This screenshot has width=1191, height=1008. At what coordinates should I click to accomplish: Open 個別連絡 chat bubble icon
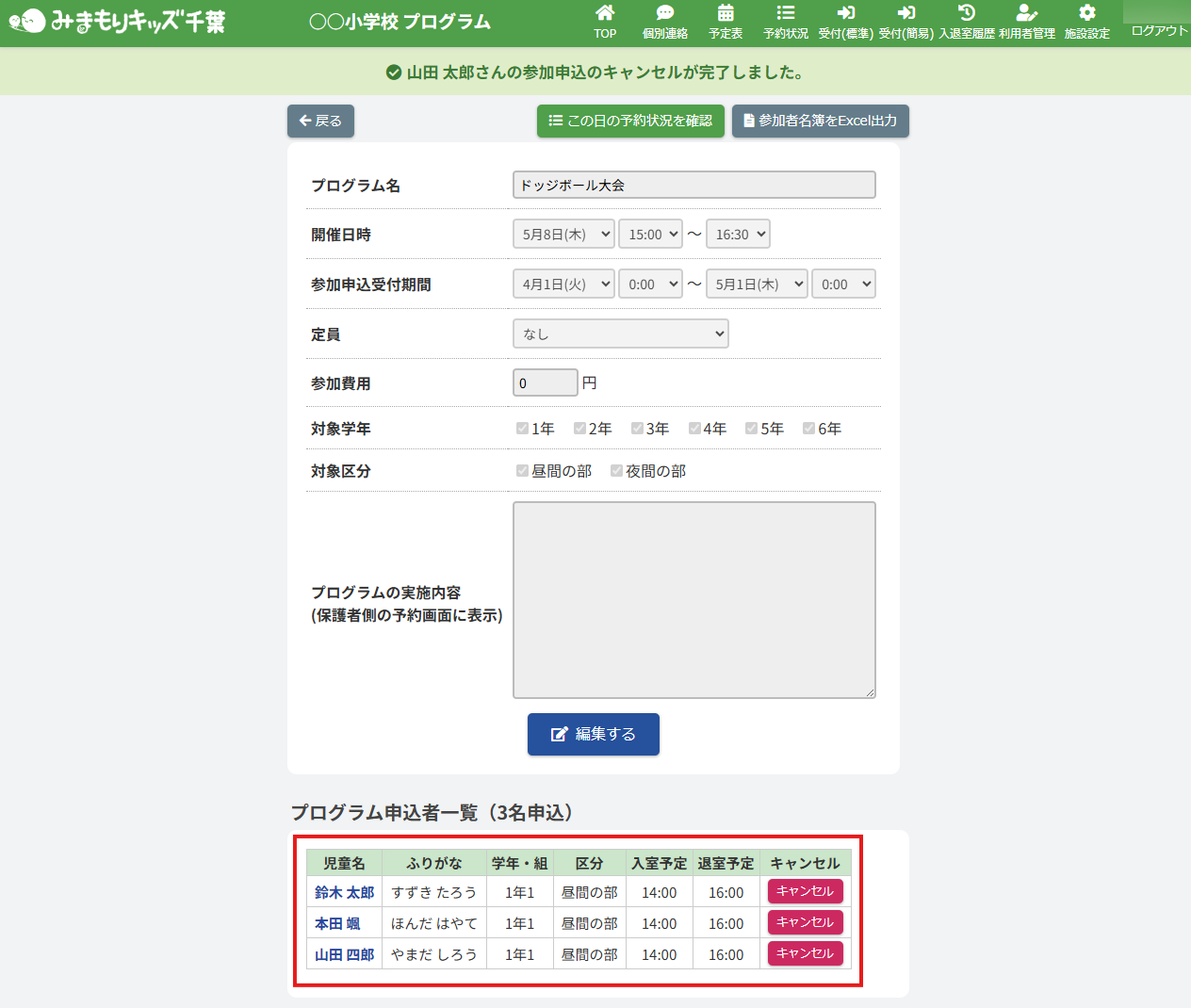[665, 13]
